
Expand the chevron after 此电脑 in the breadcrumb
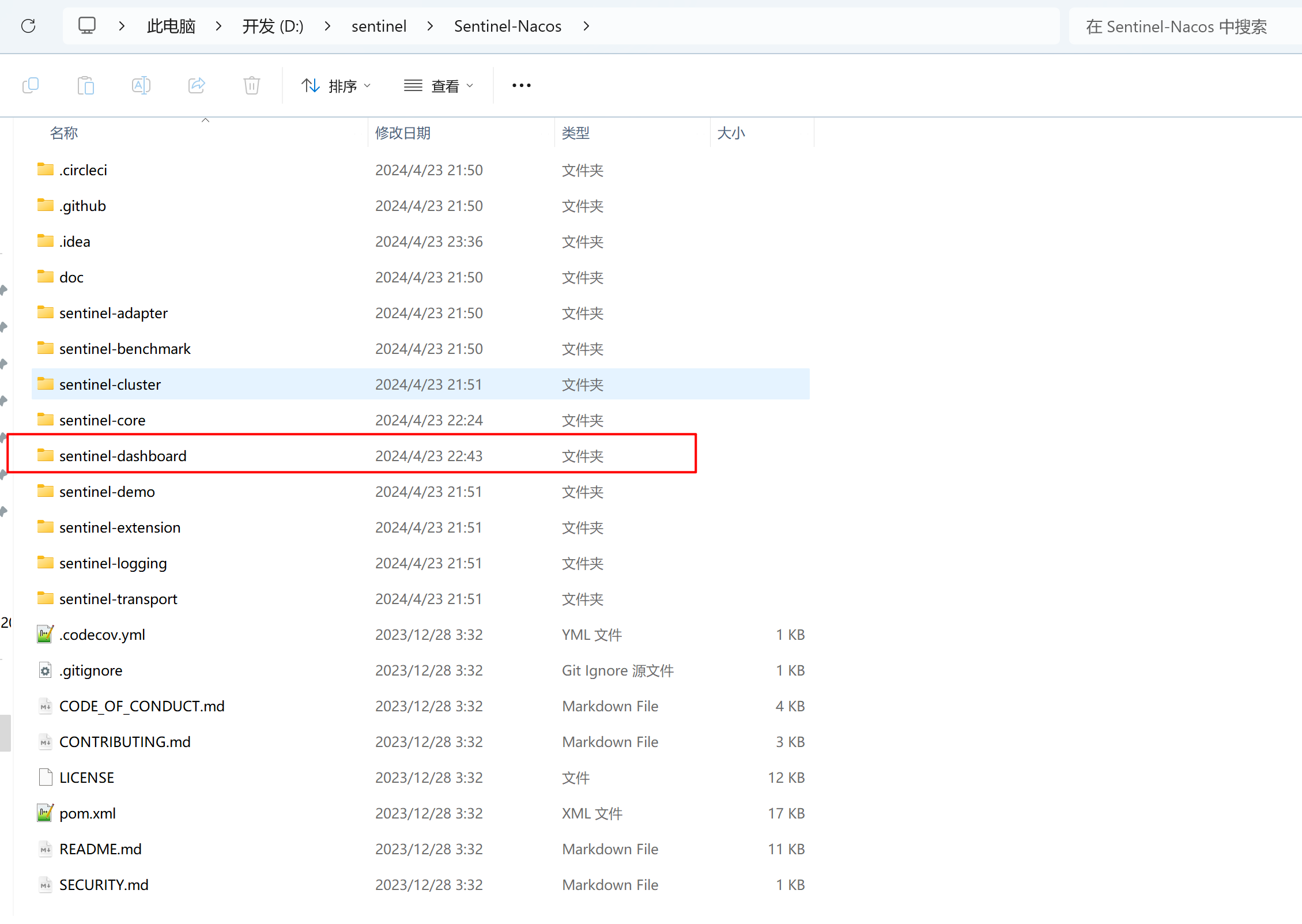click(x=218, y=26)
